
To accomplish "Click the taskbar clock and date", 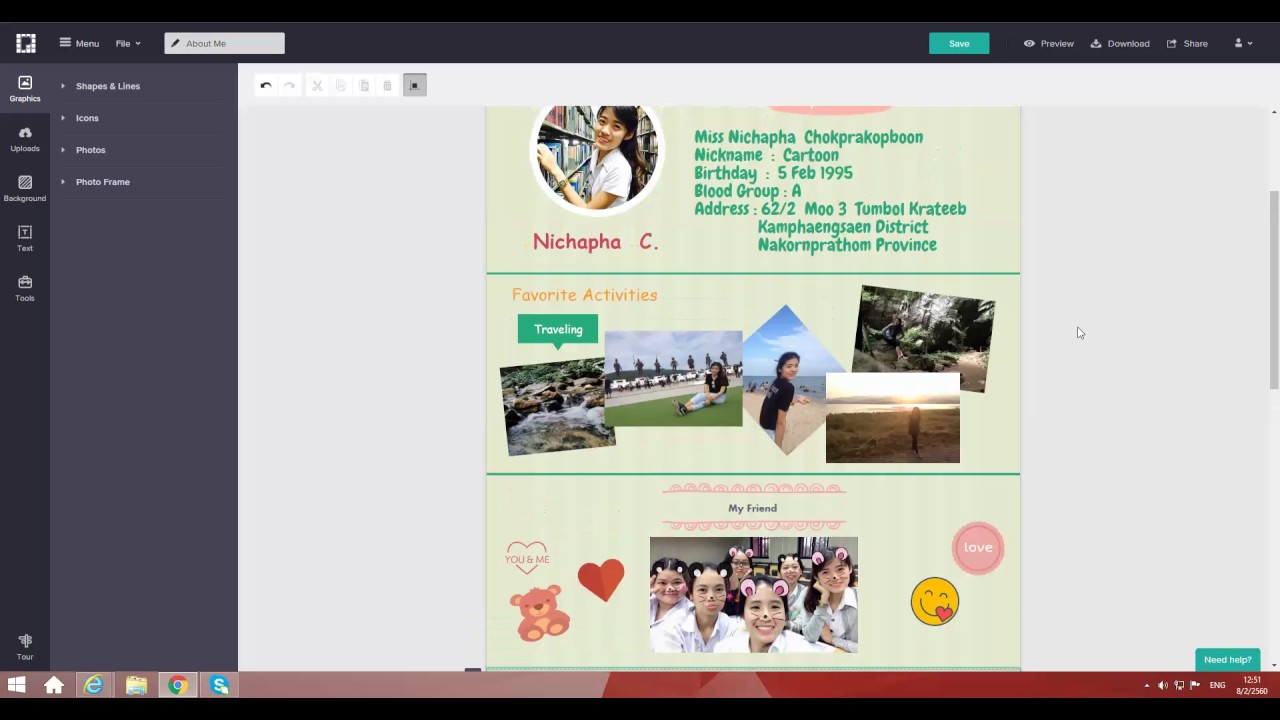I will coord(1252,685).
